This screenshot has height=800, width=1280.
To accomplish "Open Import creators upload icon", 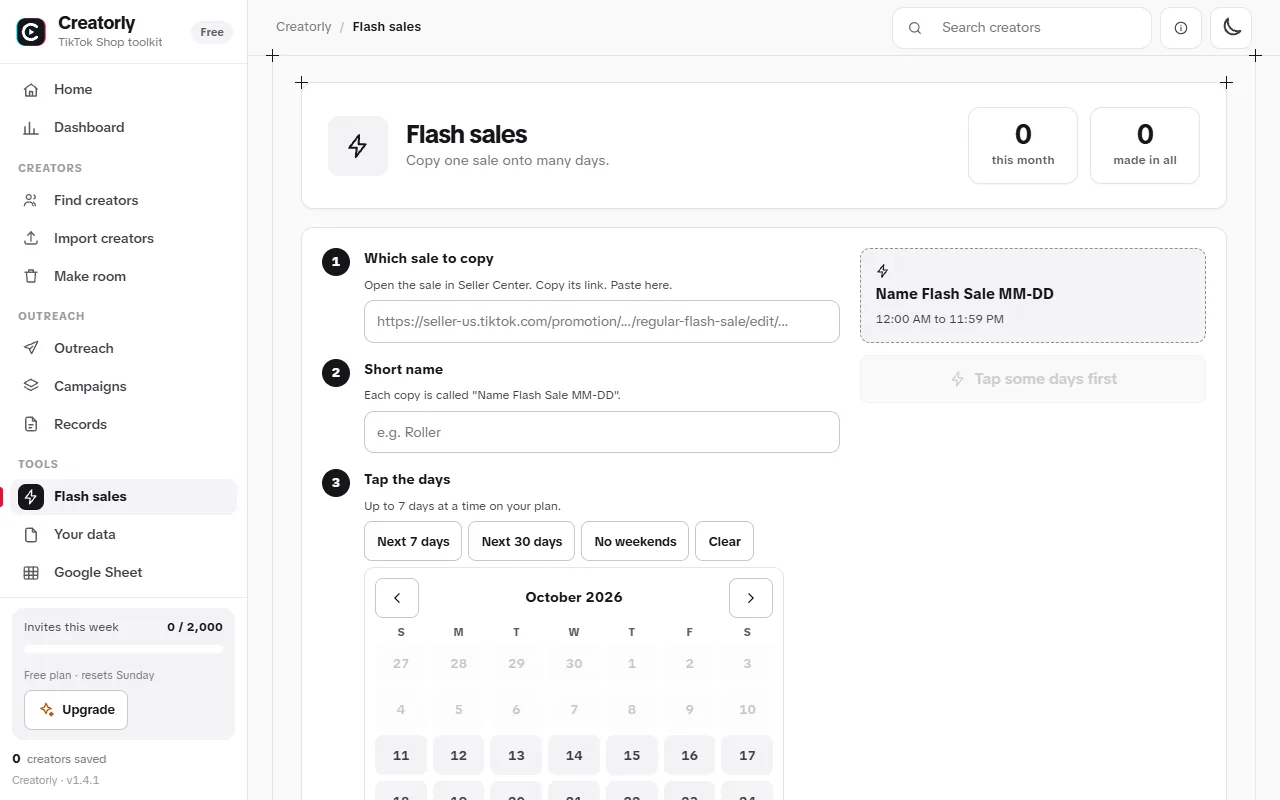I will click(31, 238).
